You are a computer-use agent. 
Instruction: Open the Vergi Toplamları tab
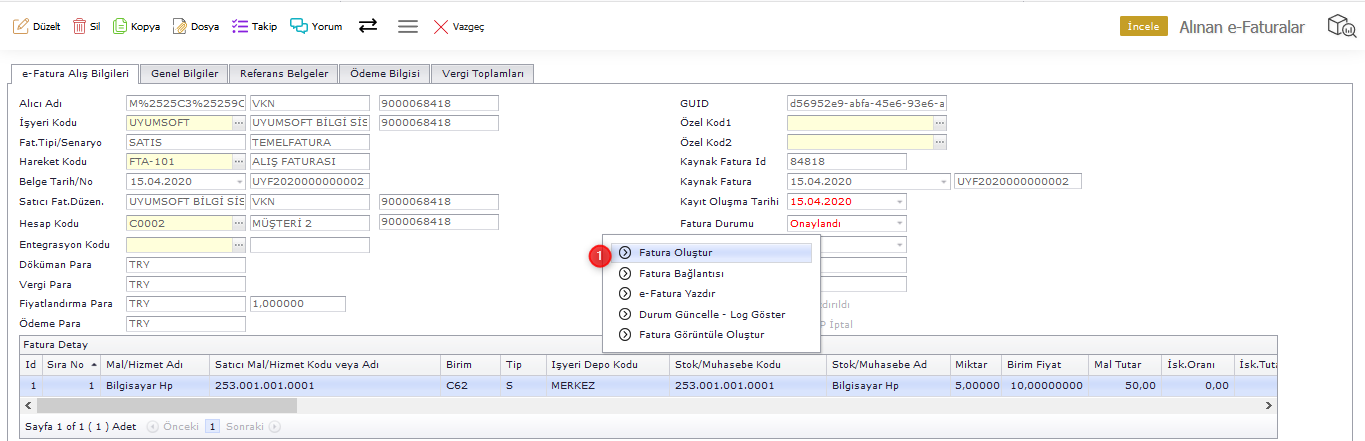(x=484, y=74)
